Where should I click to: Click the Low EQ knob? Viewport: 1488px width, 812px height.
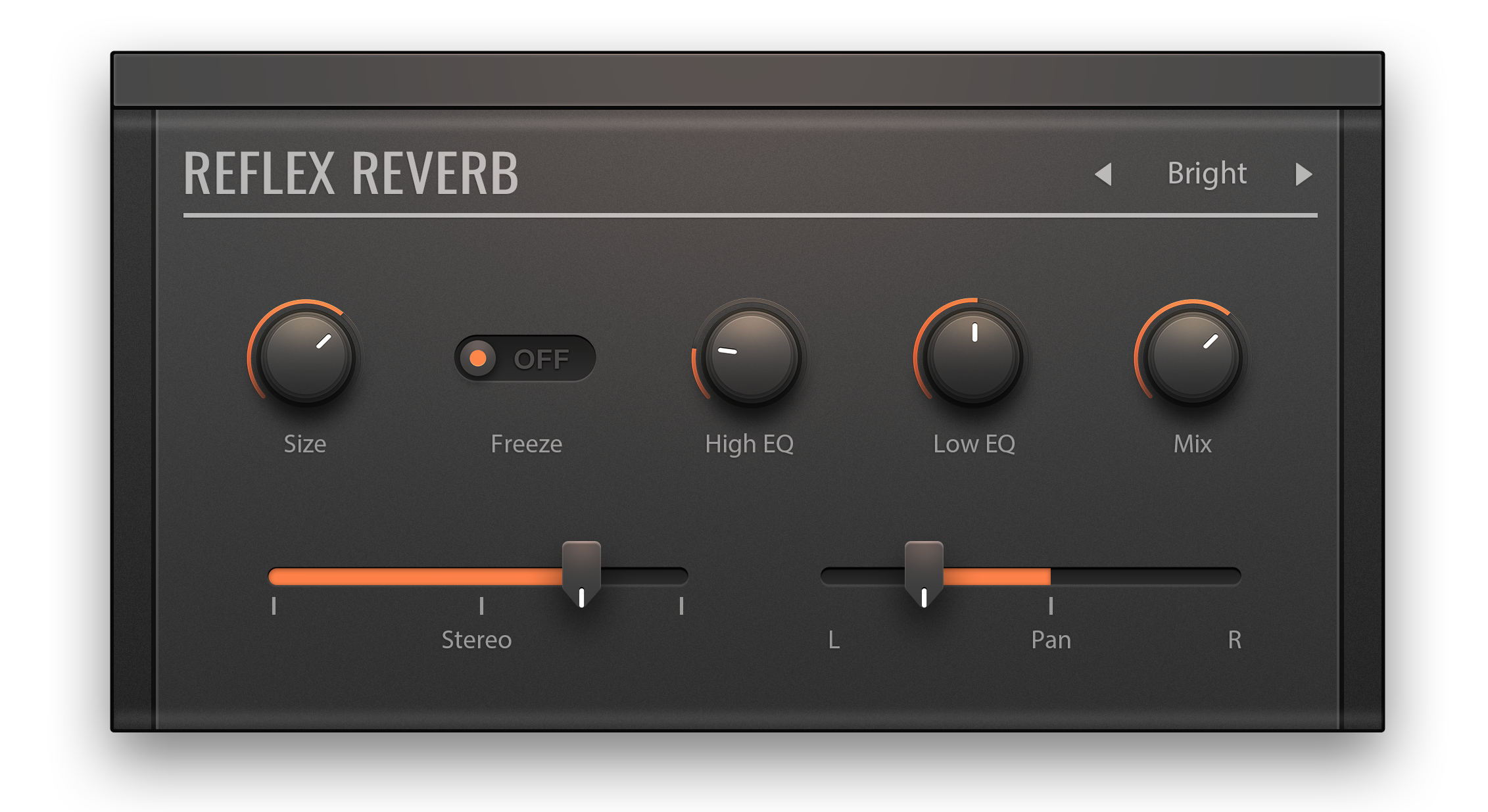973,358
